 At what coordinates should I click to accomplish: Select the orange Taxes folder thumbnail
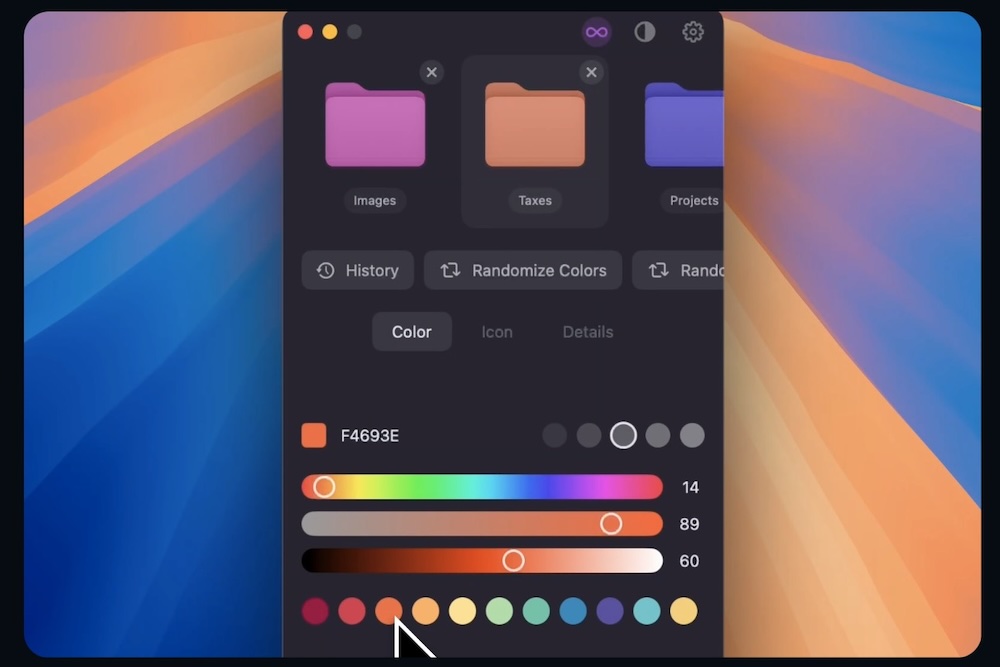(534, 125)
